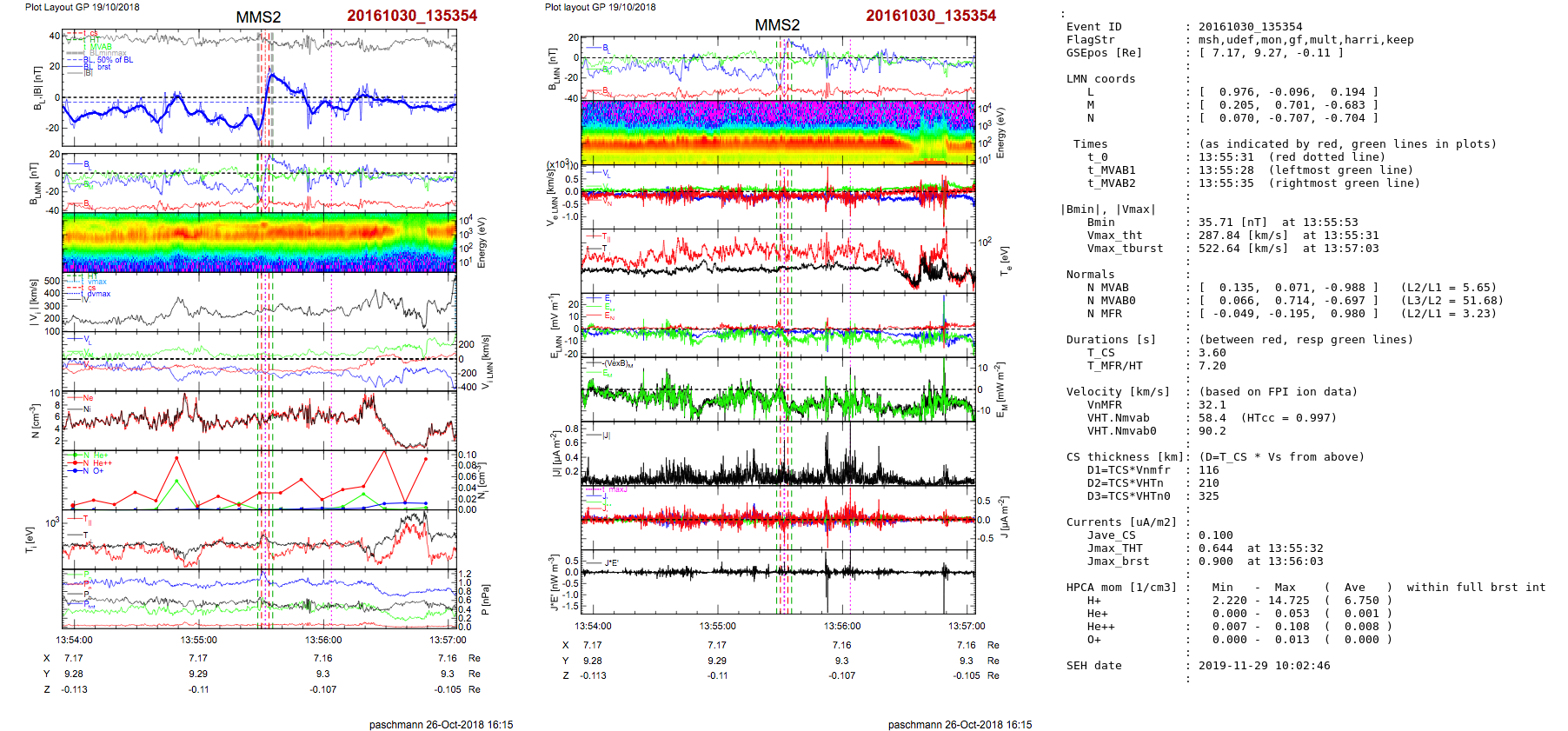
Task: Click the 13:55:00 time tick under the left plot
Action: click(x=198, y=641)
